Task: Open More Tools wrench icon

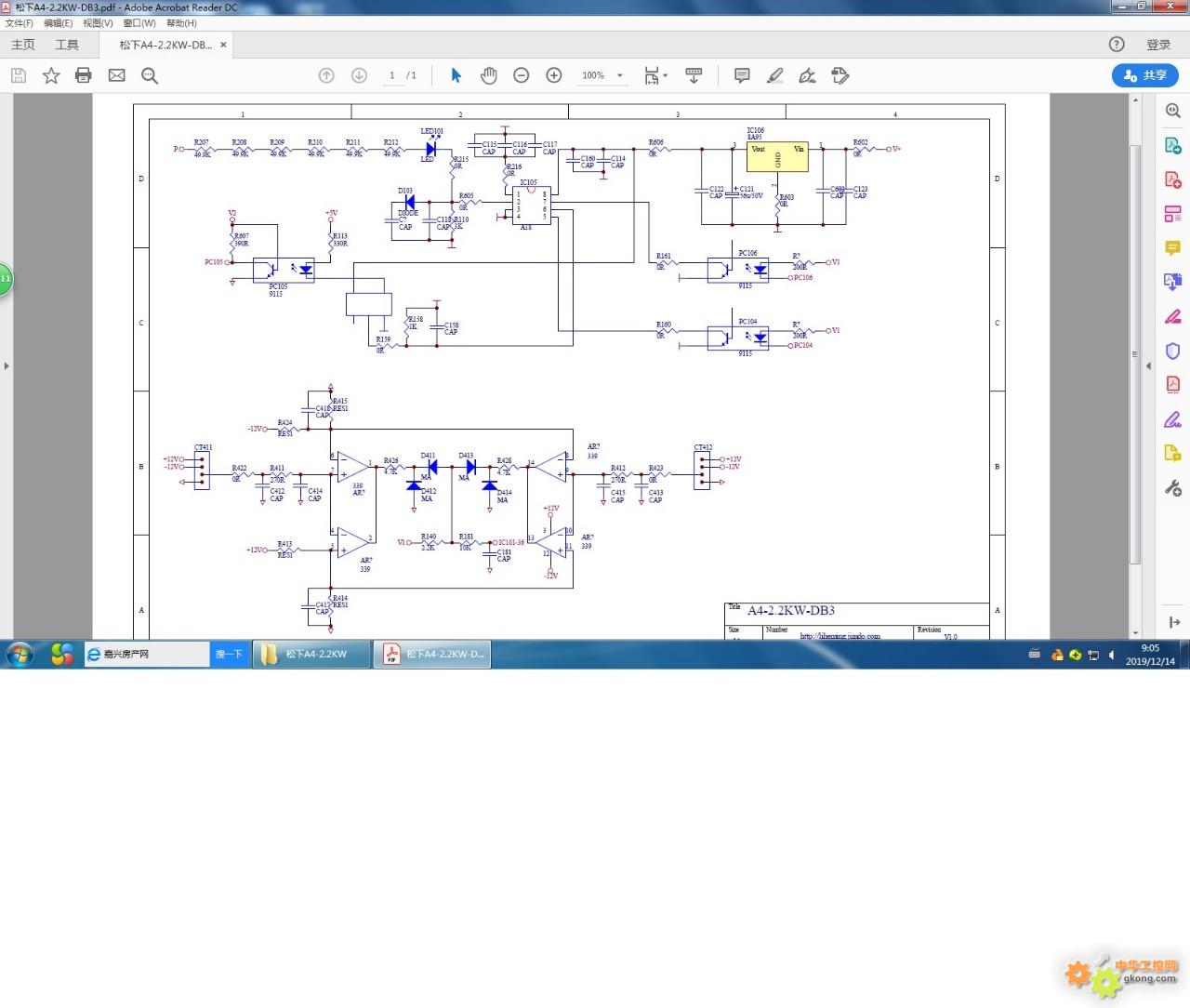Action: click(x=1173, y=487)
